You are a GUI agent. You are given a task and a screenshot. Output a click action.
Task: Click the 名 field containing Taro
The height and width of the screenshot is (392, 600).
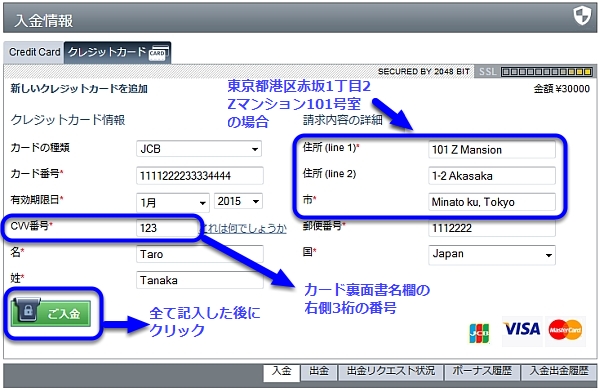point(199,254)
